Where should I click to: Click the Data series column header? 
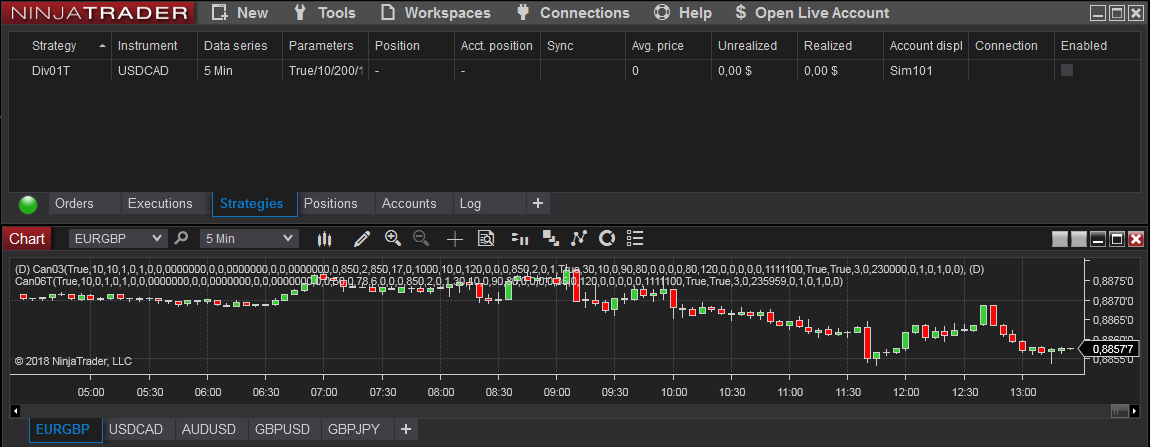[240, 46]
